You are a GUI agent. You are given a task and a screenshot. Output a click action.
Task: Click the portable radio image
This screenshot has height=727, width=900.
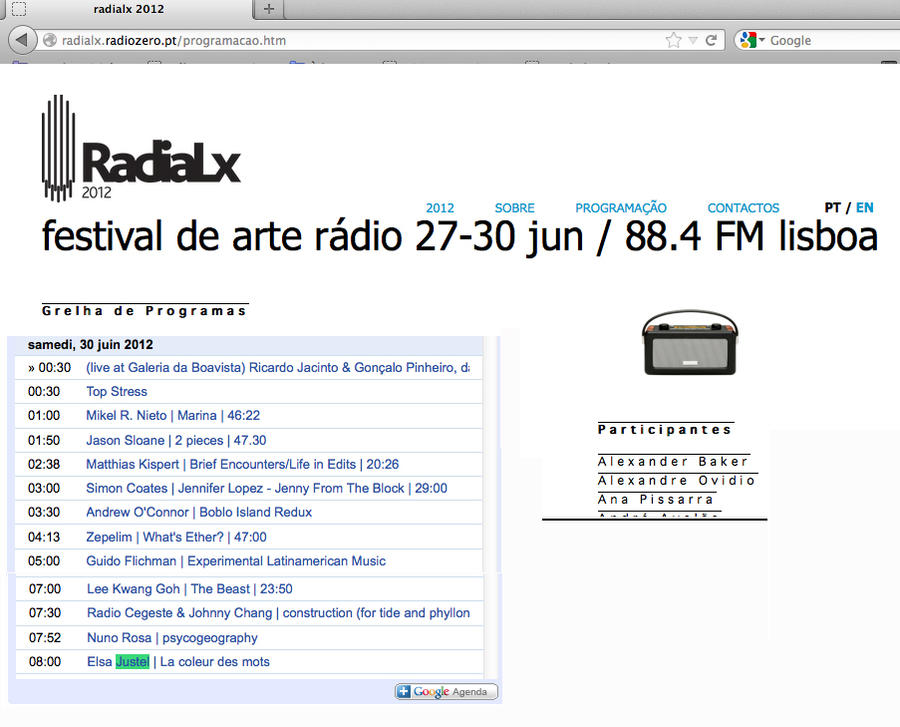[689, 343]
